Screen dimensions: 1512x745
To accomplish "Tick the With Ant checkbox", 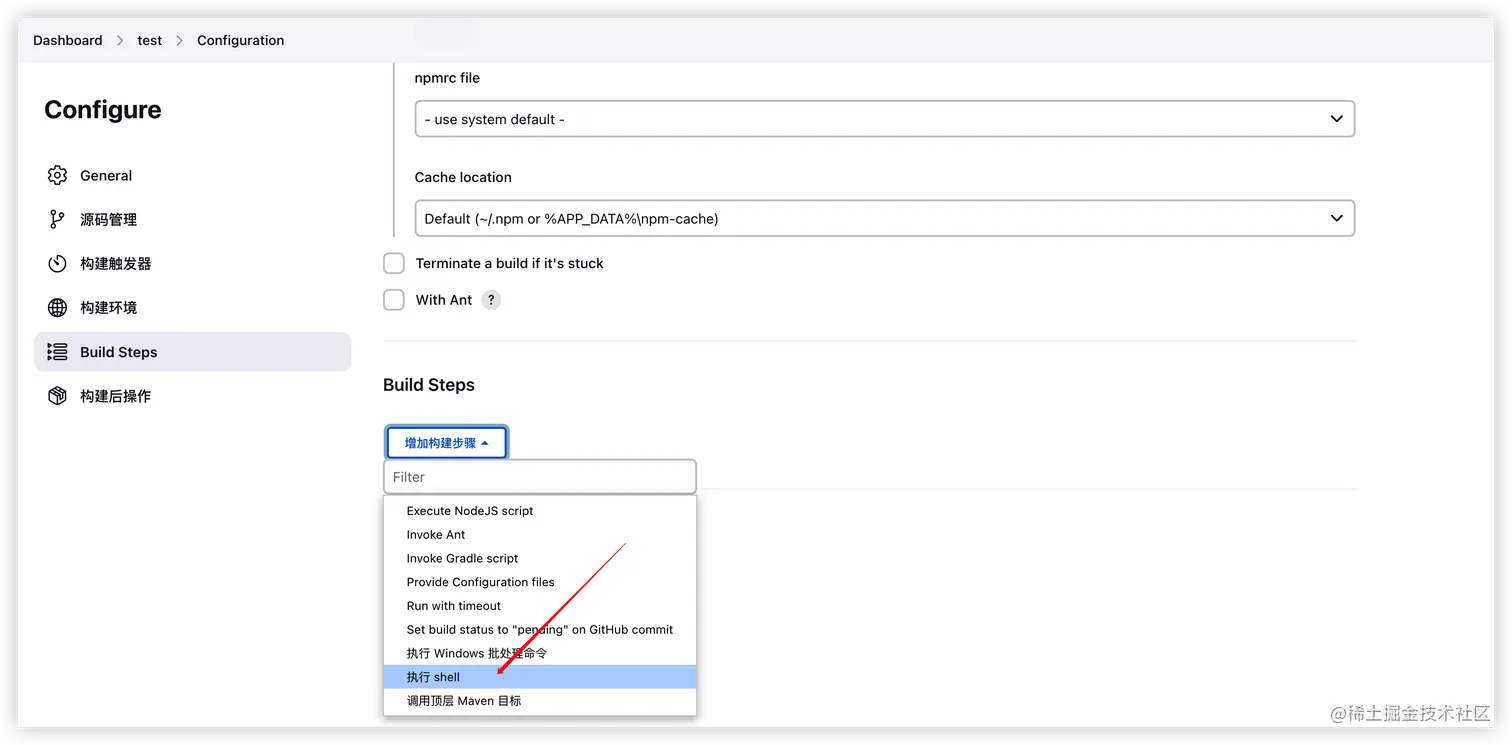I will coord(394,300).
